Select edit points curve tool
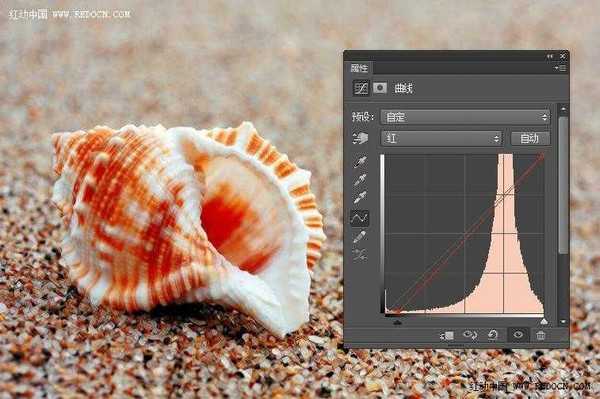600x399 pixels. tap(360, 218)
